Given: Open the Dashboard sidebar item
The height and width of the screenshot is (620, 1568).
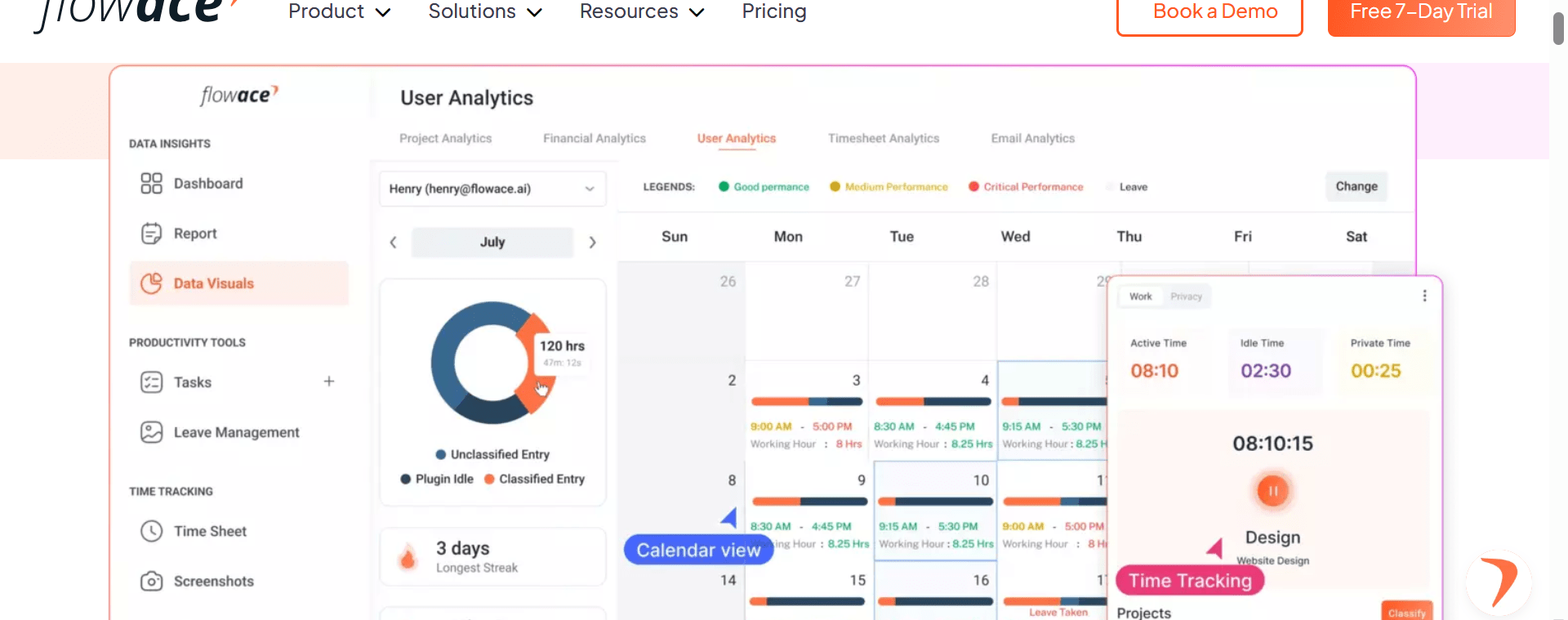Looking at the screenshot, I should point(239,184).
